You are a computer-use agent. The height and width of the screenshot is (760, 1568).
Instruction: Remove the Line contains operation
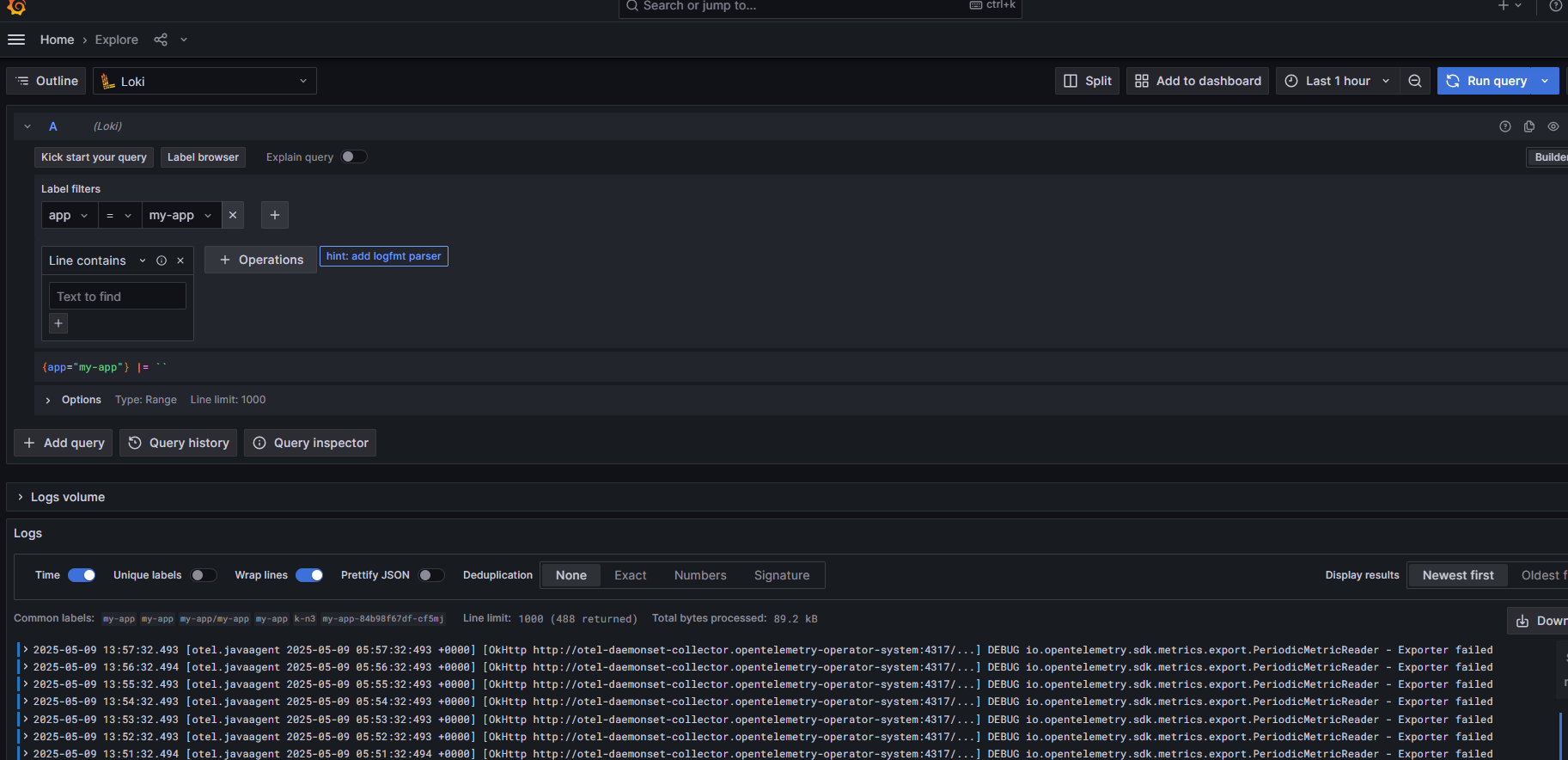[180, 260]
